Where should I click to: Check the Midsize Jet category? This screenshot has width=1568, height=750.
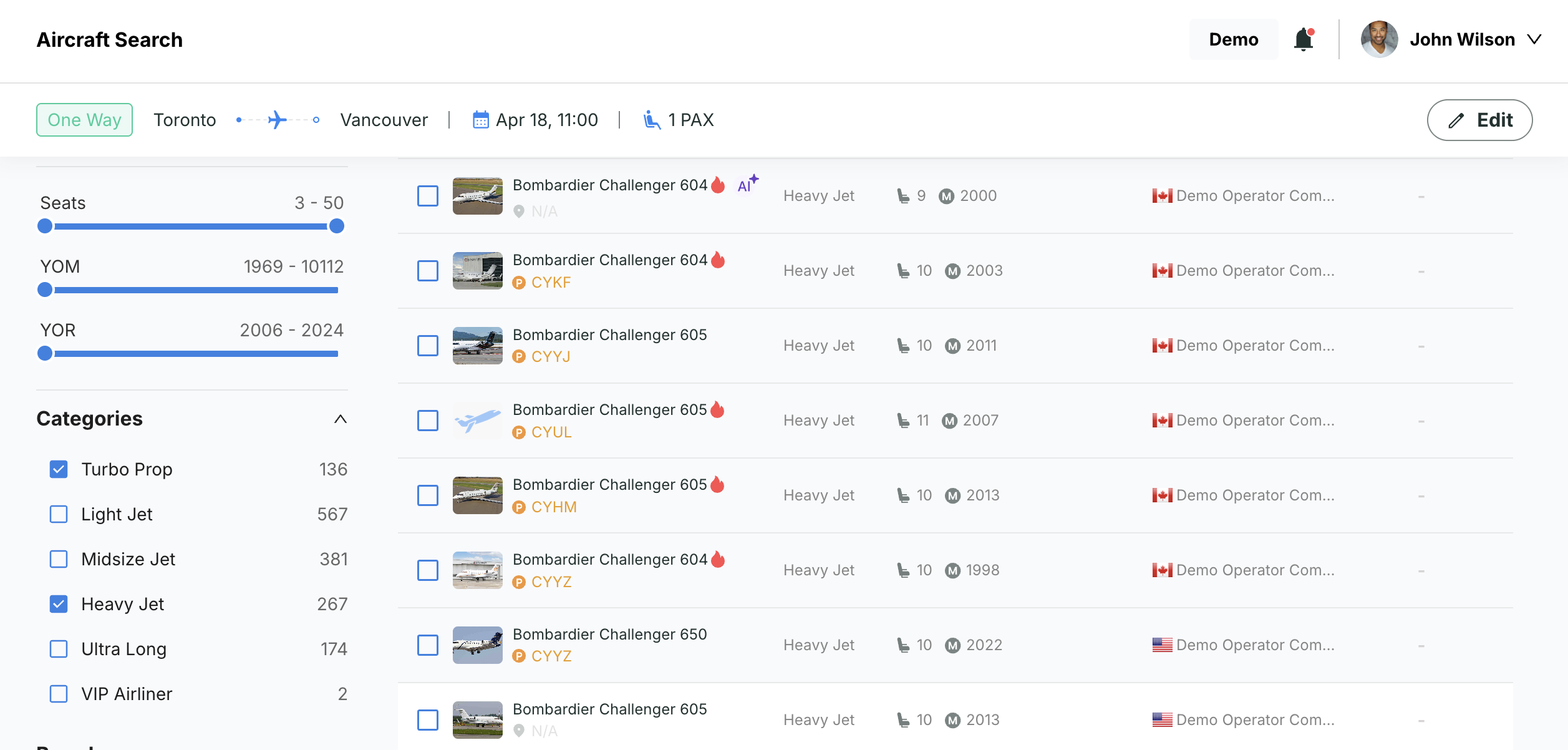pos(59,559)
